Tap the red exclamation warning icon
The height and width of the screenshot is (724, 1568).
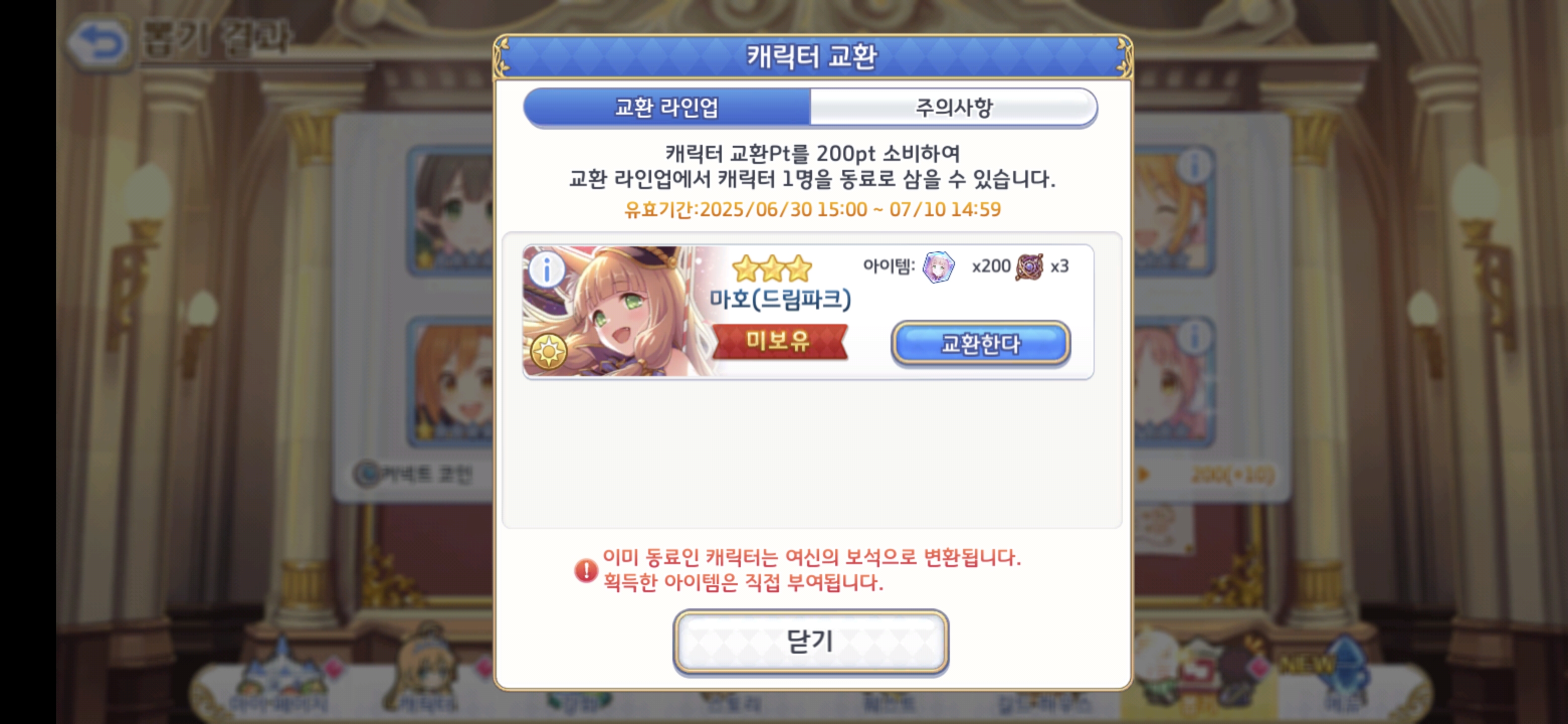585,571
